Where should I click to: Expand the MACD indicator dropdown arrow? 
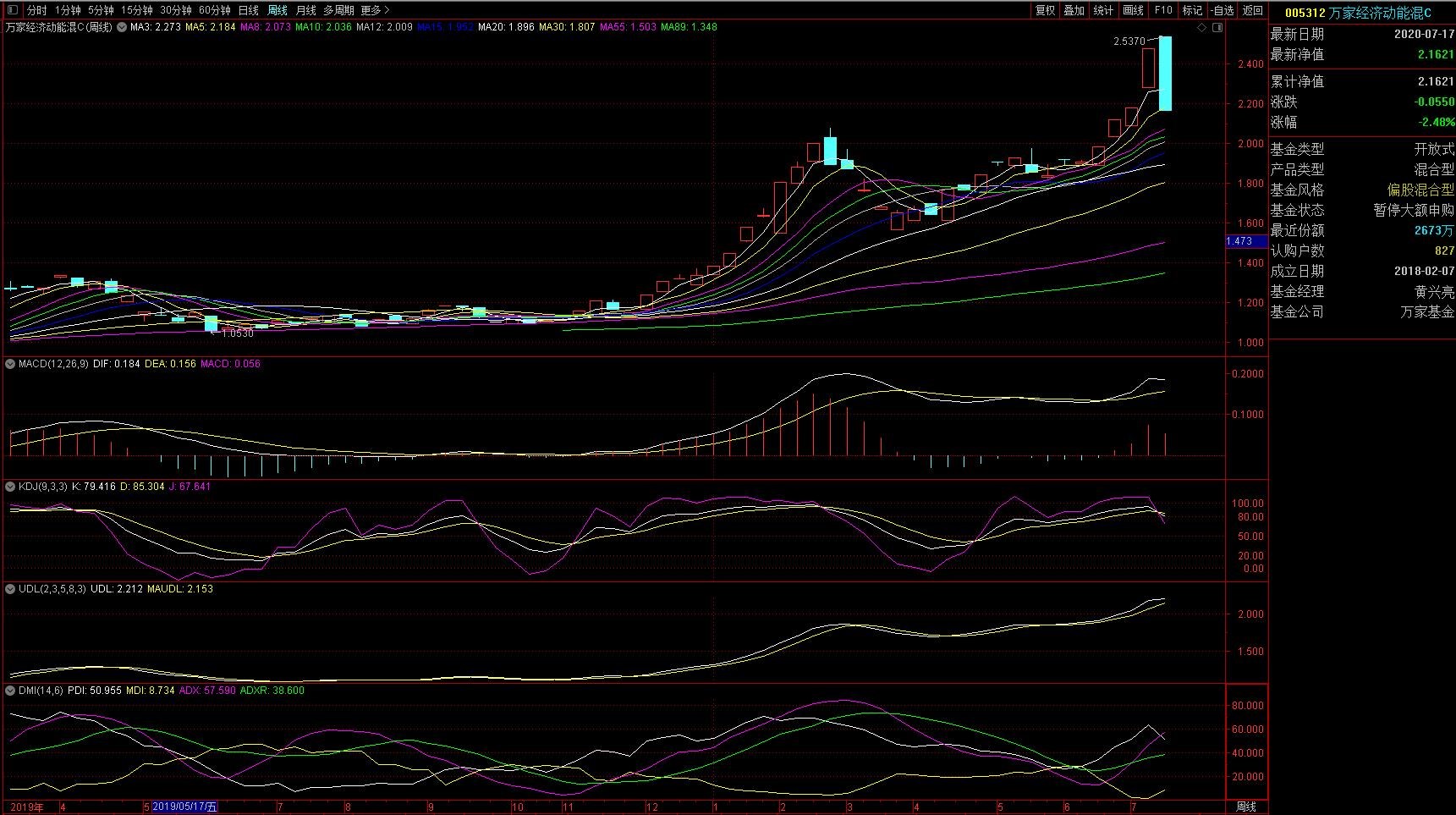tap(10, 364)
